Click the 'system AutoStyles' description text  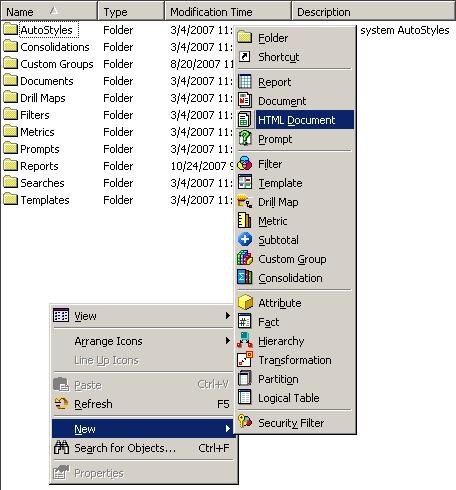405,30
